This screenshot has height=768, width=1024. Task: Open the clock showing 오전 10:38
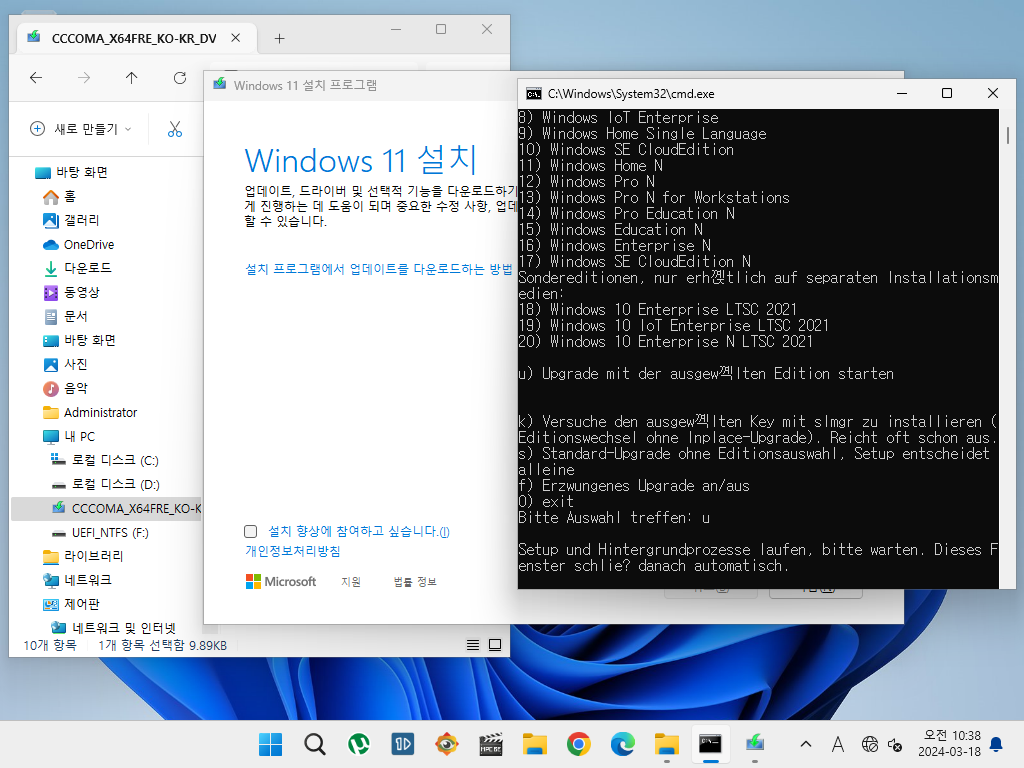[x=950, y=744]
